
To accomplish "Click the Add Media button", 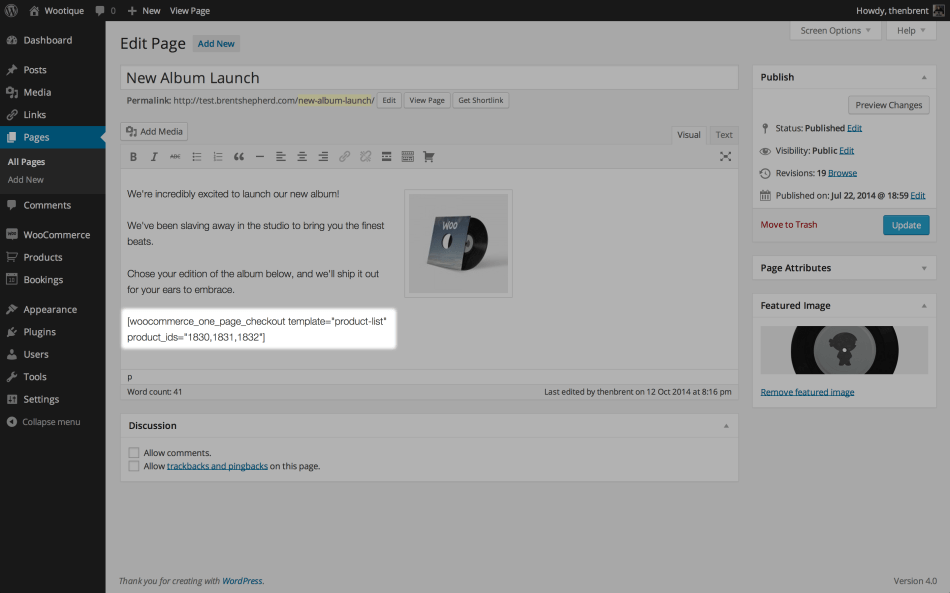I will tap(154, 131).
